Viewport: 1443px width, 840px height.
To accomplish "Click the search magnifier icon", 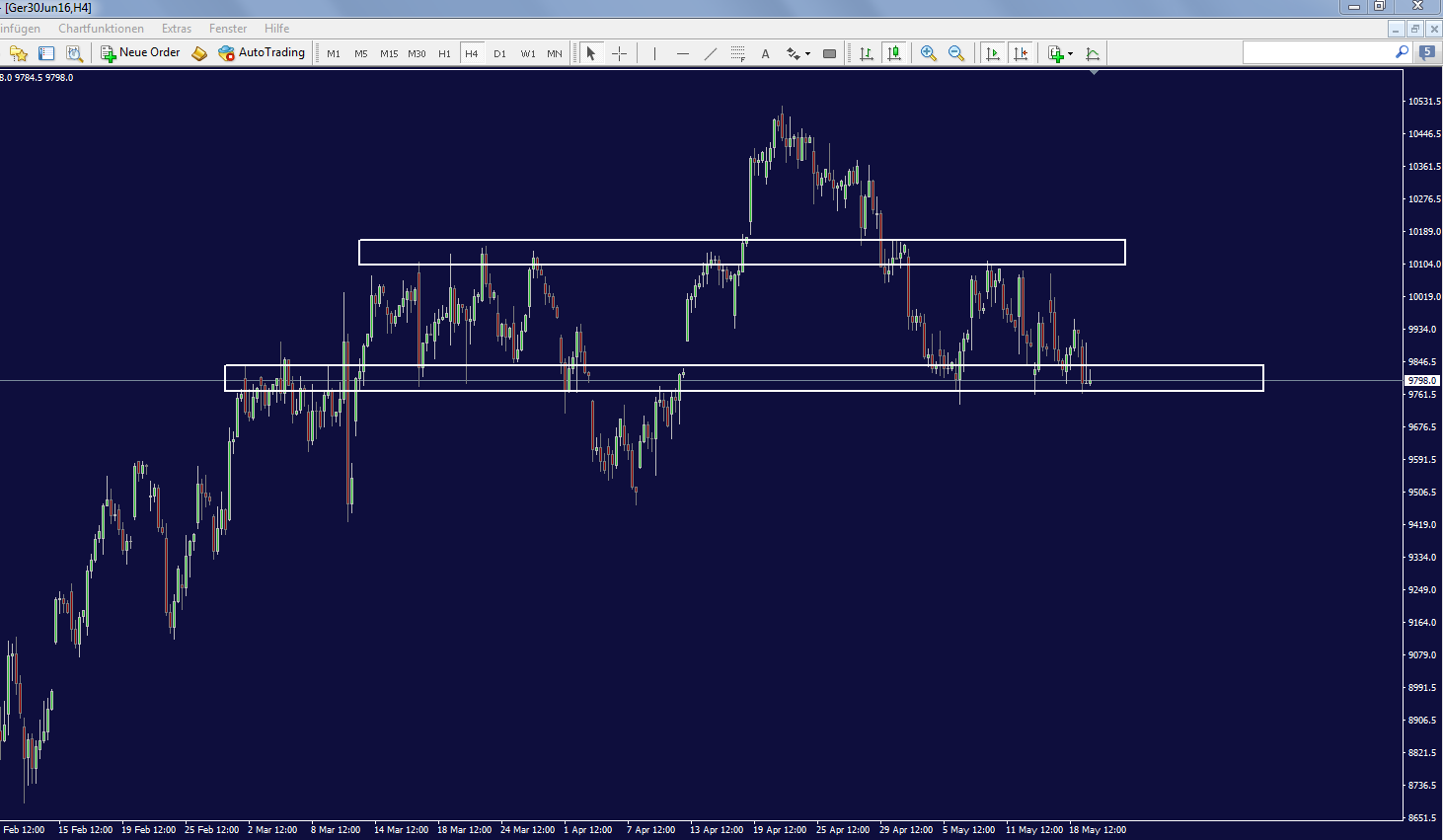I will coord(1402,52).
